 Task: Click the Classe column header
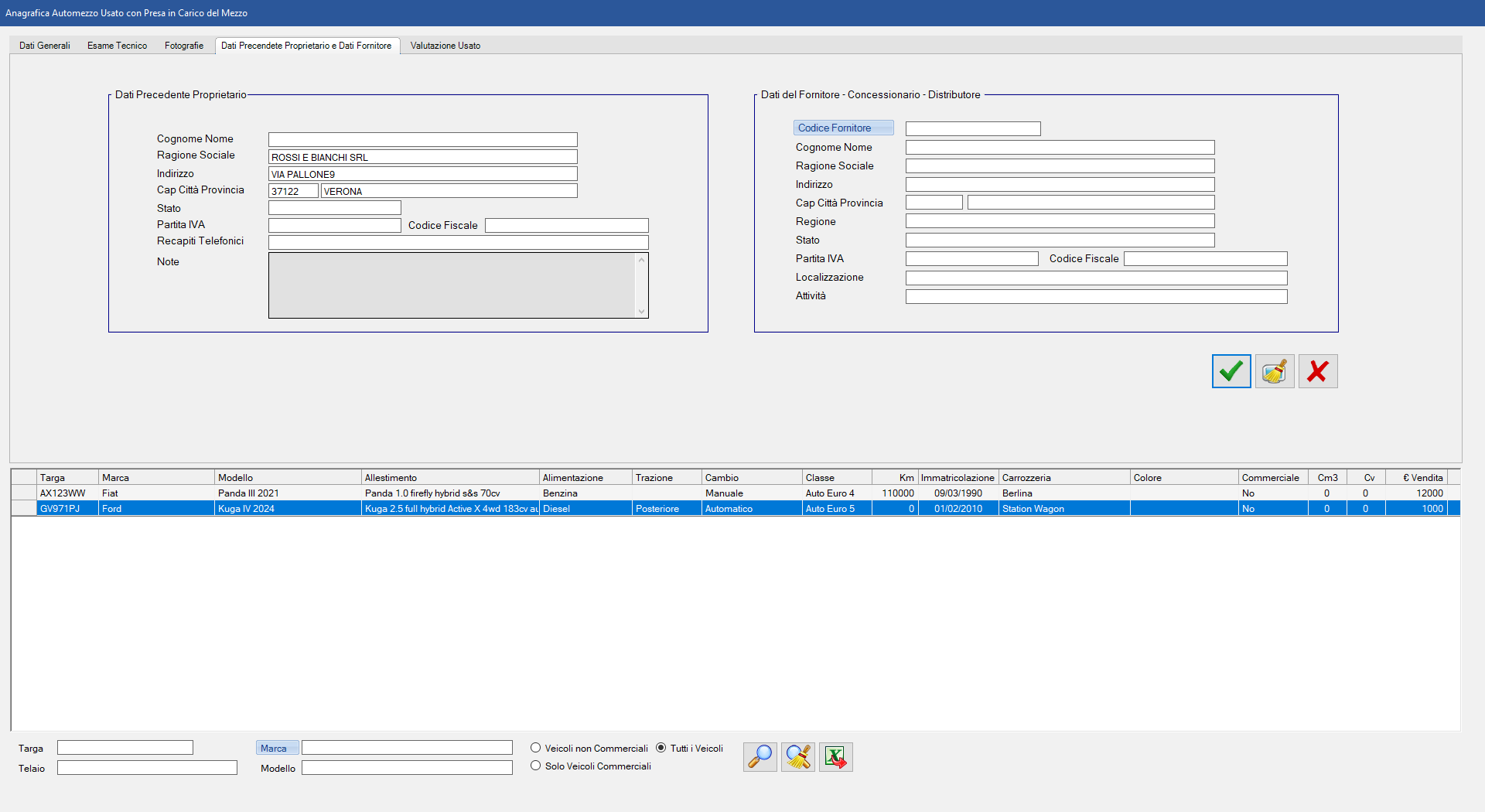837,477
